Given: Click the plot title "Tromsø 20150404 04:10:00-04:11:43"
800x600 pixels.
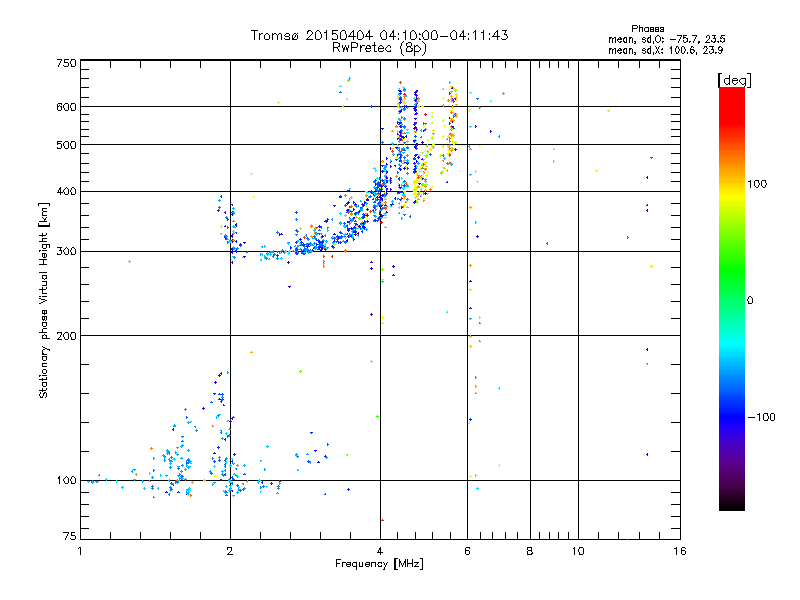Looking at the screenshot, I should click(x=379, y=35).
